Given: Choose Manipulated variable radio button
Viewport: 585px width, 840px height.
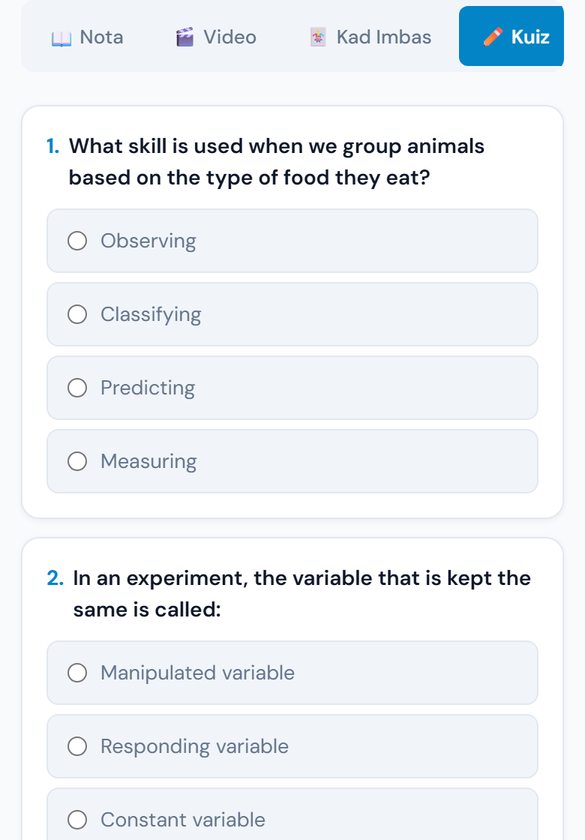Looking at the screenshot, I should pos(77,673).
